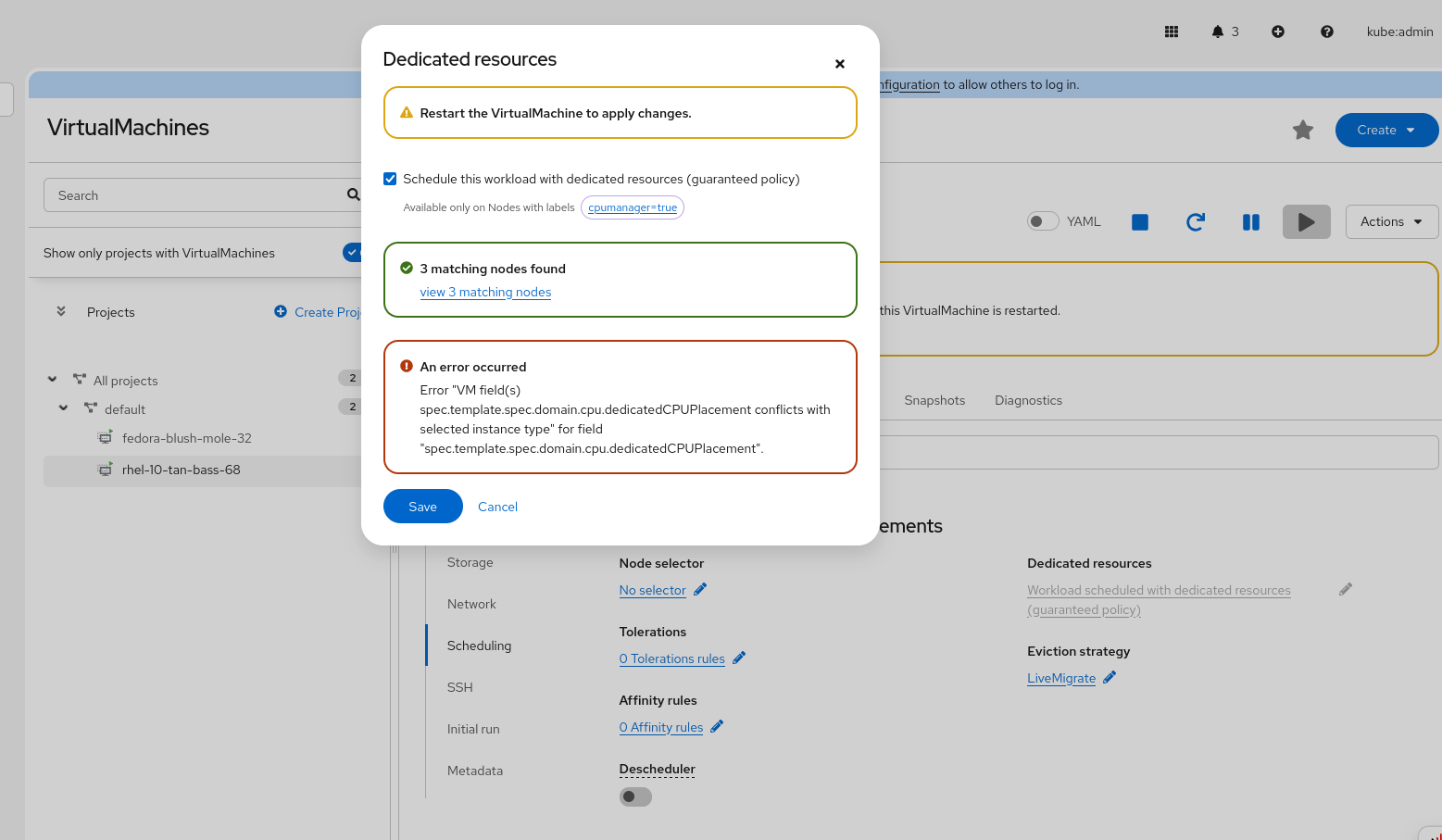Click the application launcher grid icon
This screenshot has width=1442, height=840.
click(x=1172, y=31)
